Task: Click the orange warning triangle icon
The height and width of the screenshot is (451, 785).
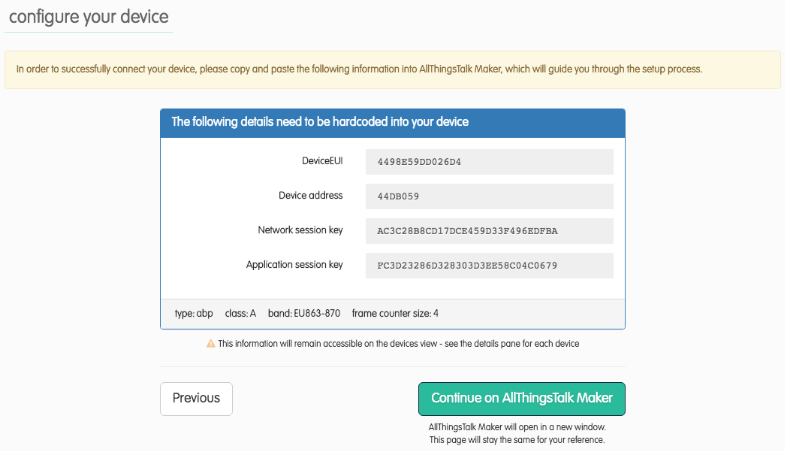Action: pyautogui.click(x=210, y=343)
